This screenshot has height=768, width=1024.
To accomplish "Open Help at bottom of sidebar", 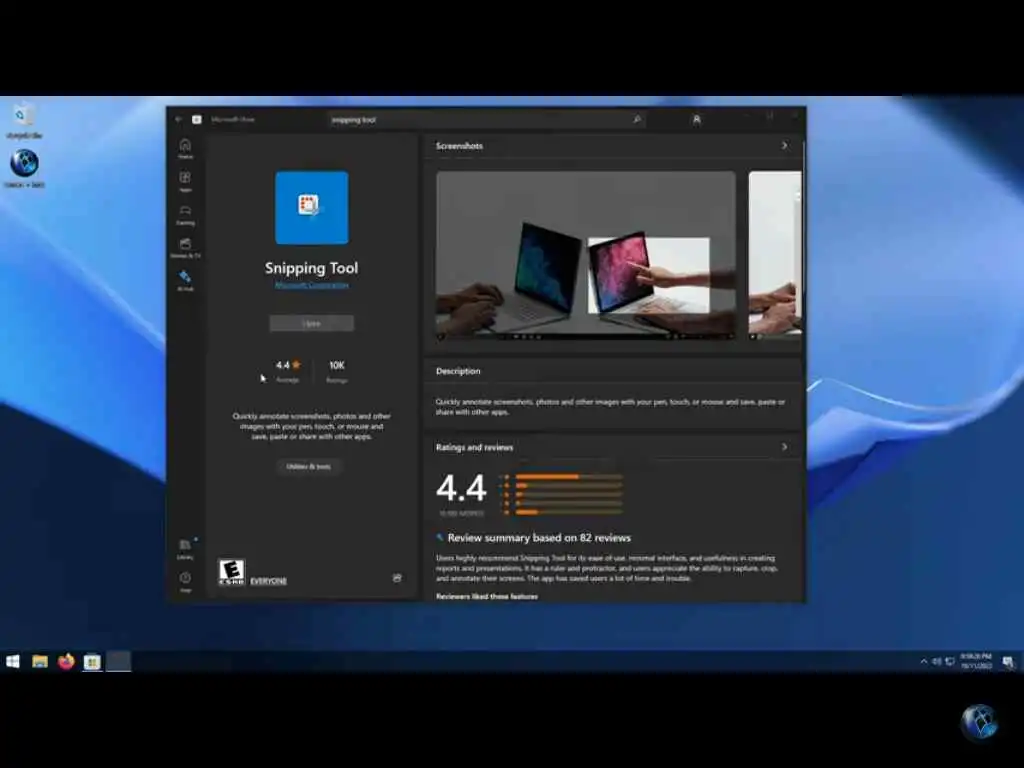I will tap(185, 581).
